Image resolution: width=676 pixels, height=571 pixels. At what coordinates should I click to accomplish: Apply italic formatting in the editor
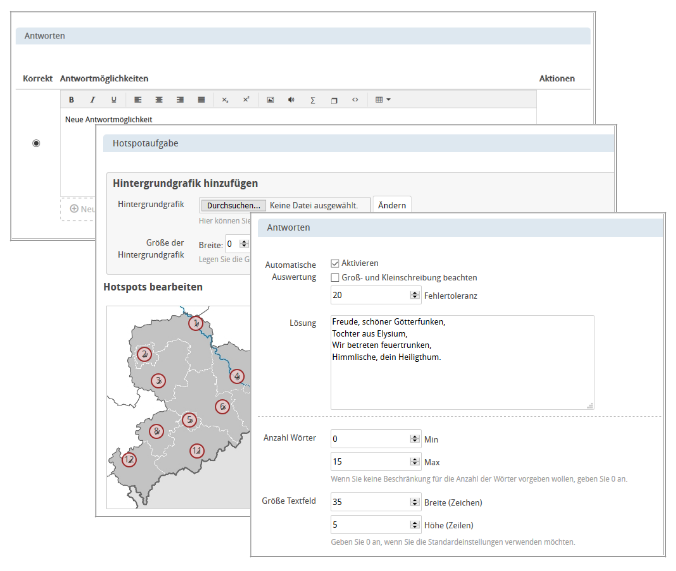coord(92,100)
